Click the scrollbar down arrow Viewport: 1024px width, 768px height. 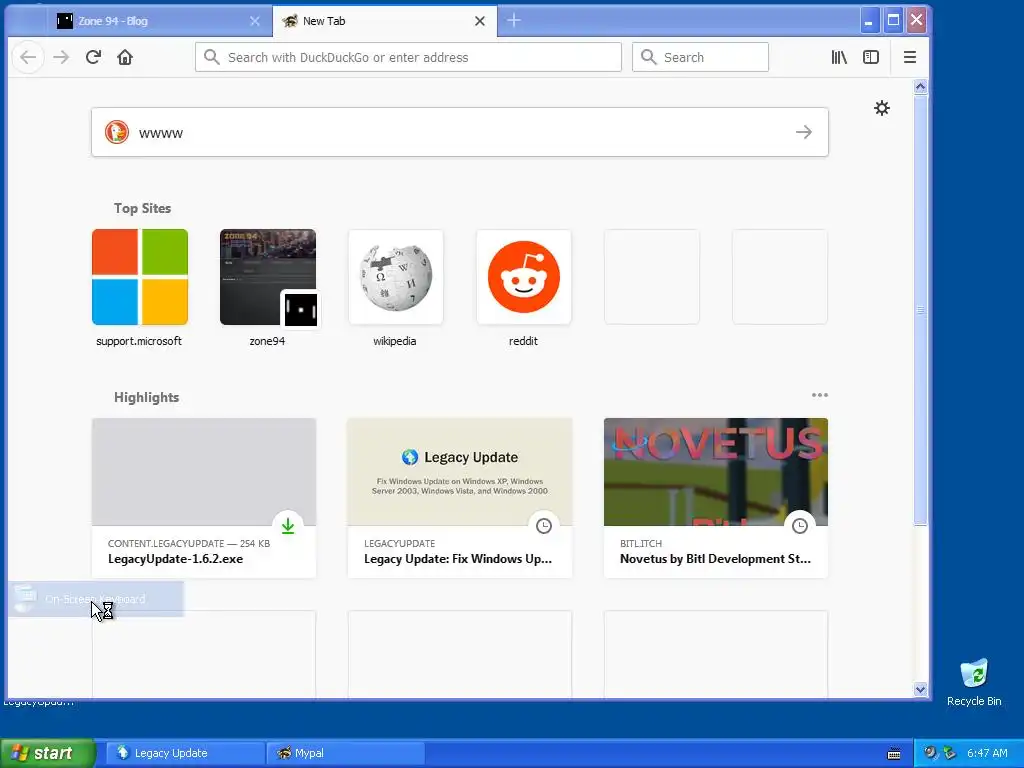tap(920, 689)
